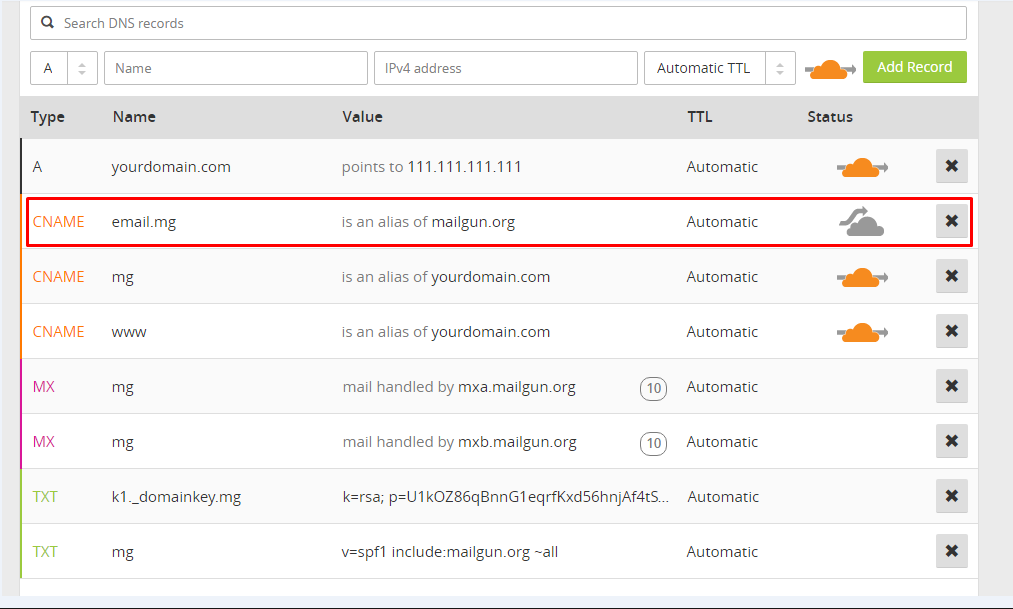Screen dimensions: 1013x609
Task: Toggle proxy cloud for email.mg record
Action: point(861,222)
